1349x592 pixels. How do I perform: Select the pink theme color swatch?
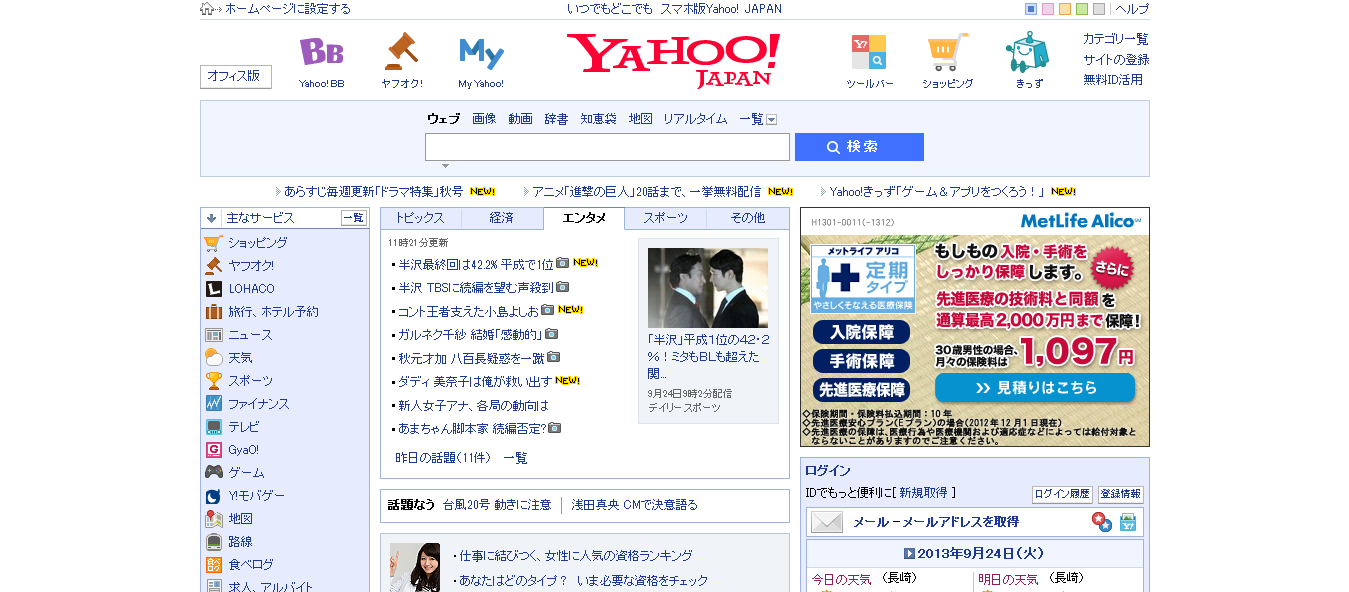point(1048,9)
